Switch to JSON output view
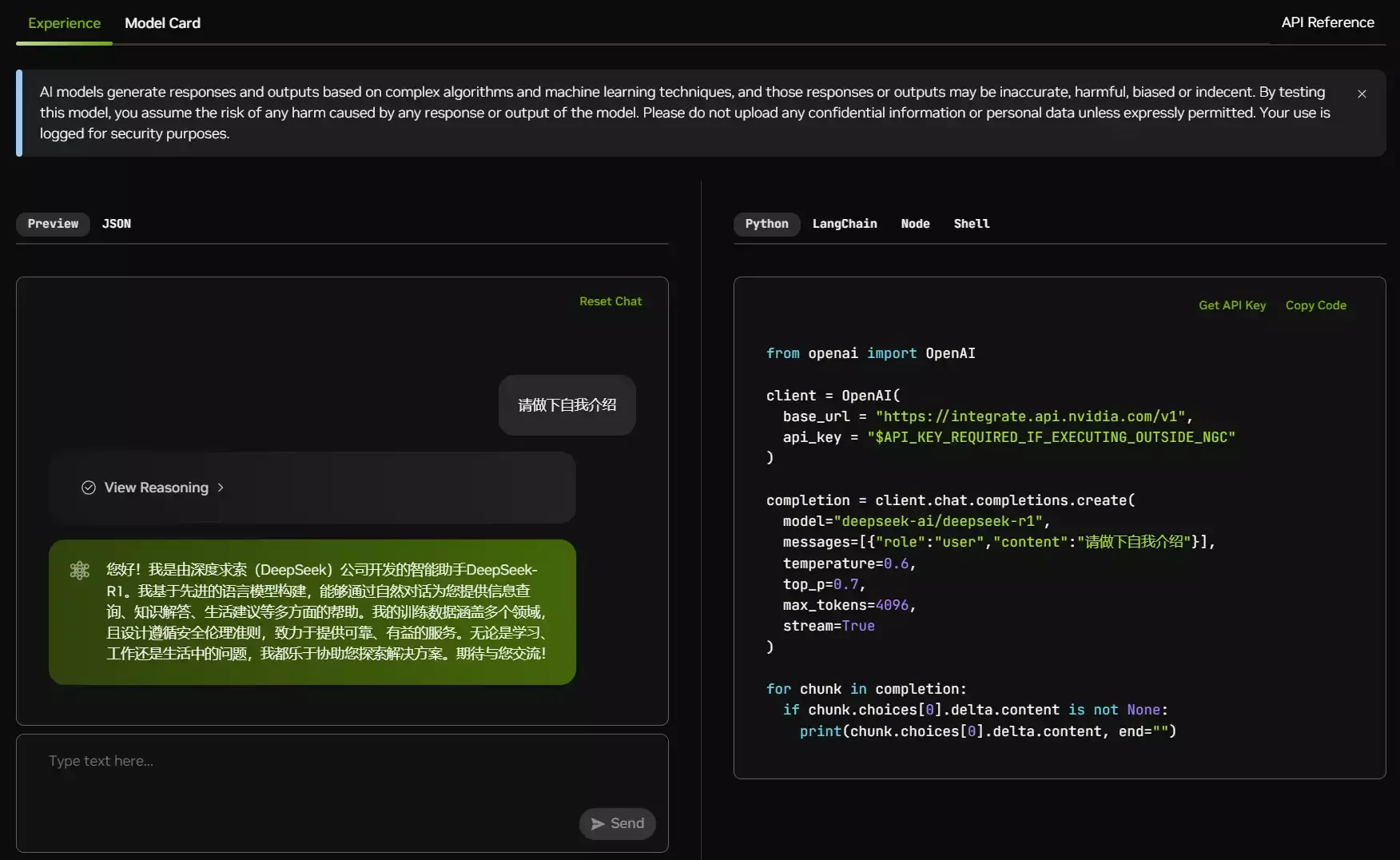Viewport: 1400px width, 860px height. [x=117, y=224]
